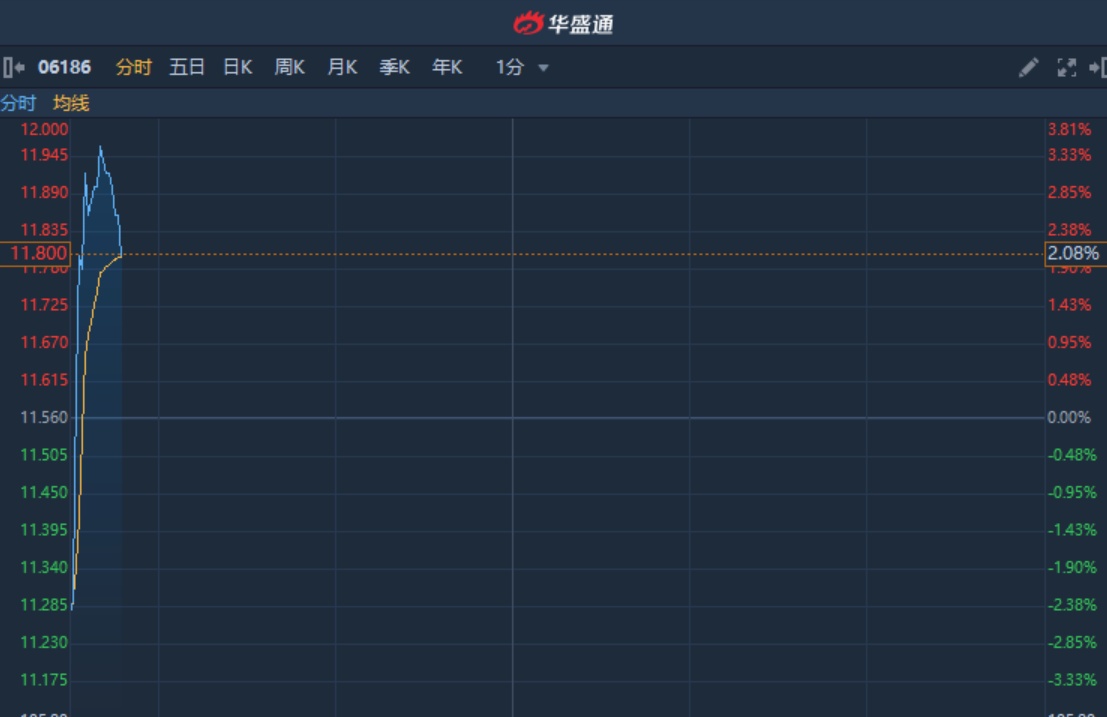Image resolution: width=1107 pixels, height=717 pixels.
Task: Click the 华盛通 logo in the title bar
Action: (x=563, y=23)
